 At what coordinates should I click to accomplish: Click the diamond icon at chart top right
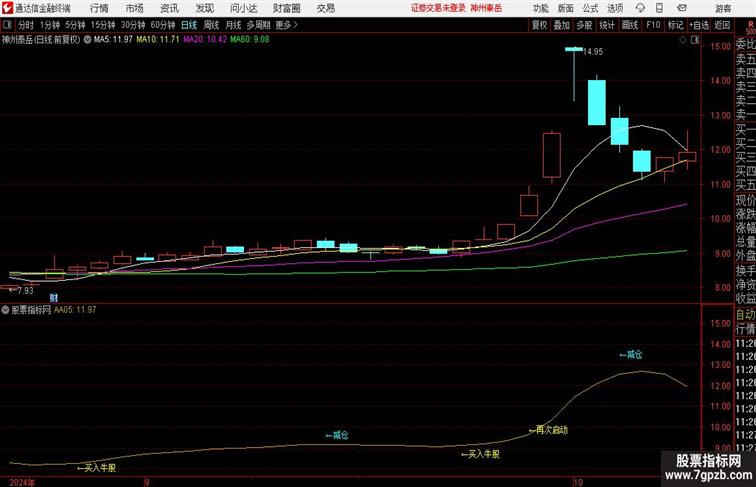[x=683, y=40]
